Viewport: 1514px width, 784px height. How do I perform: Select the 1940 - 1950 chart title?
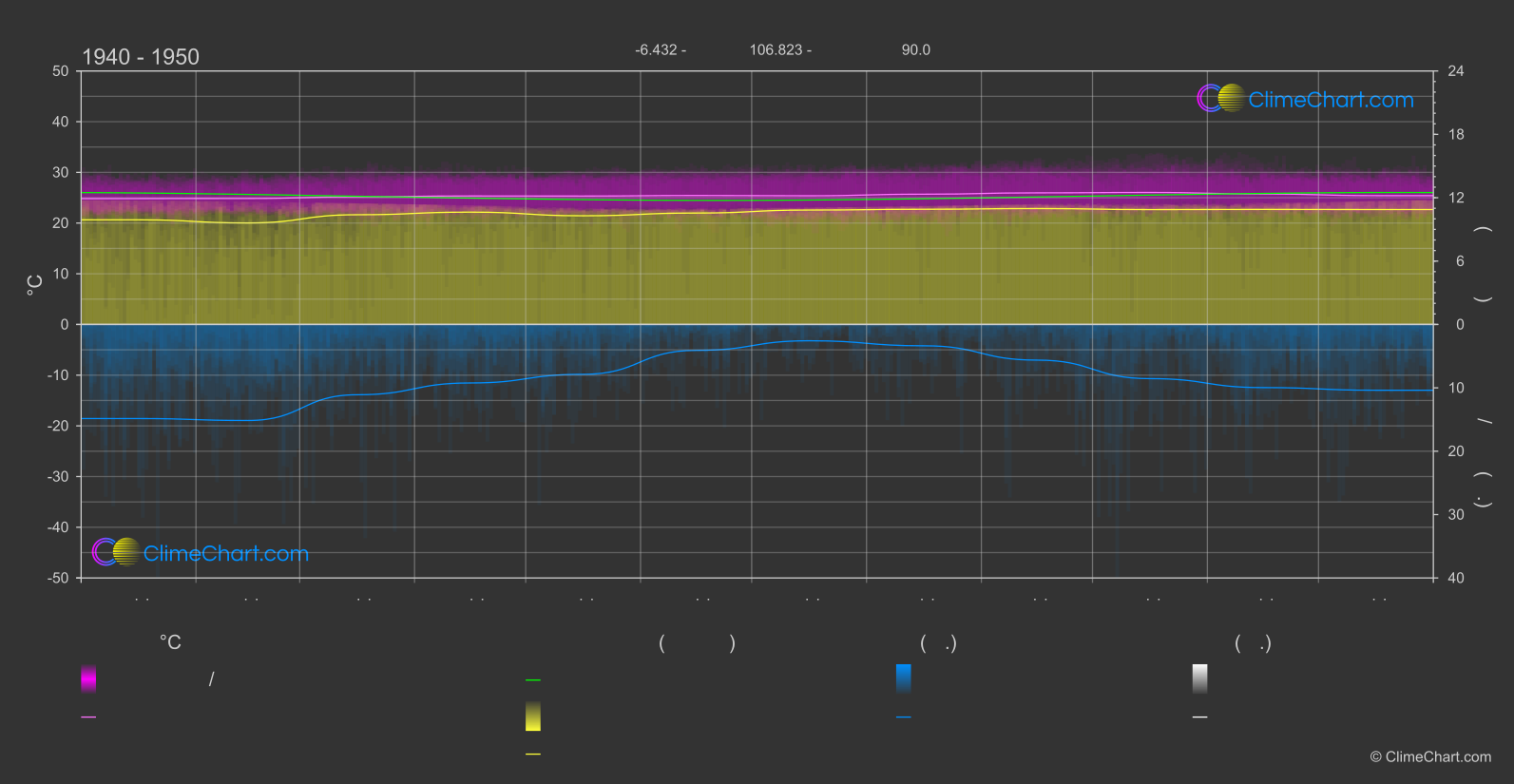coord(141,57)
